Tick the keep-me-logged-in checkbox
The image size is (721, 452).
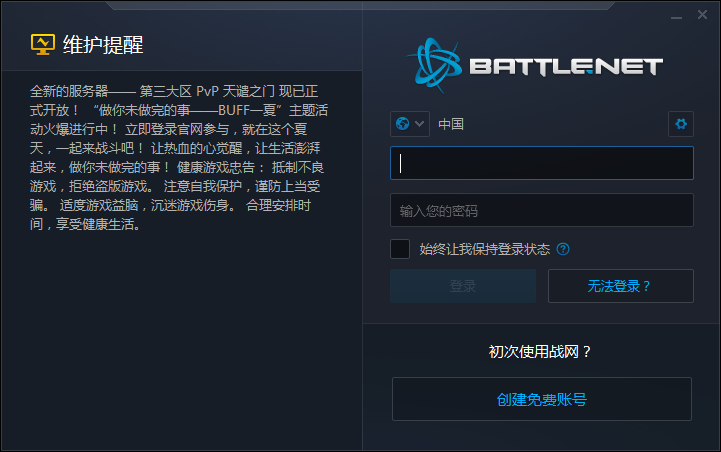click(400, 249)
